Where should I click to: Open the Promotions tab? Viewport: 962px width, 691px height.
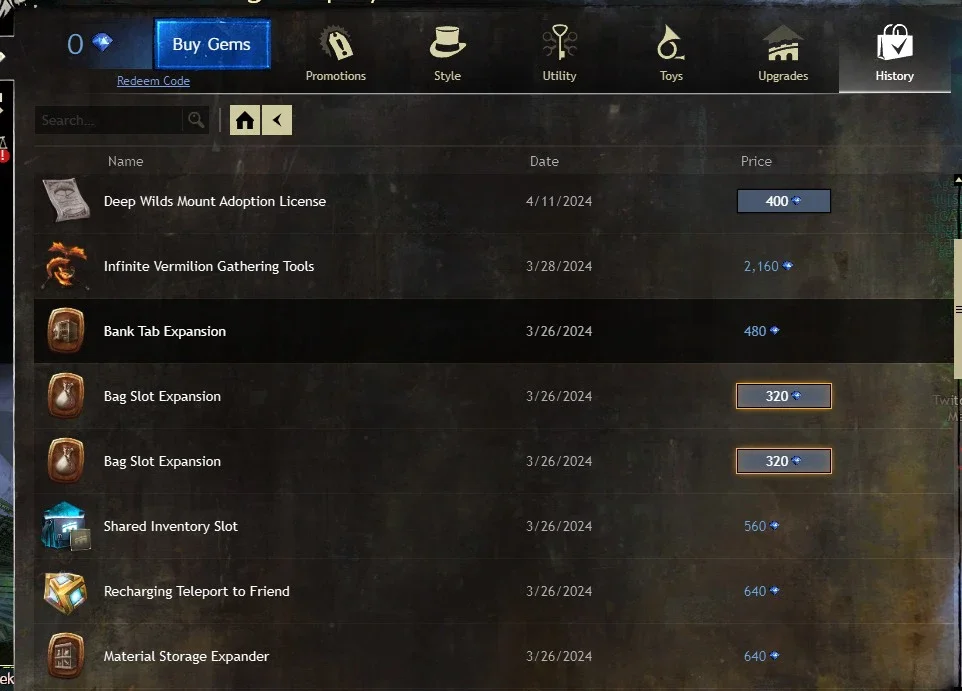(x=336, y=54)
